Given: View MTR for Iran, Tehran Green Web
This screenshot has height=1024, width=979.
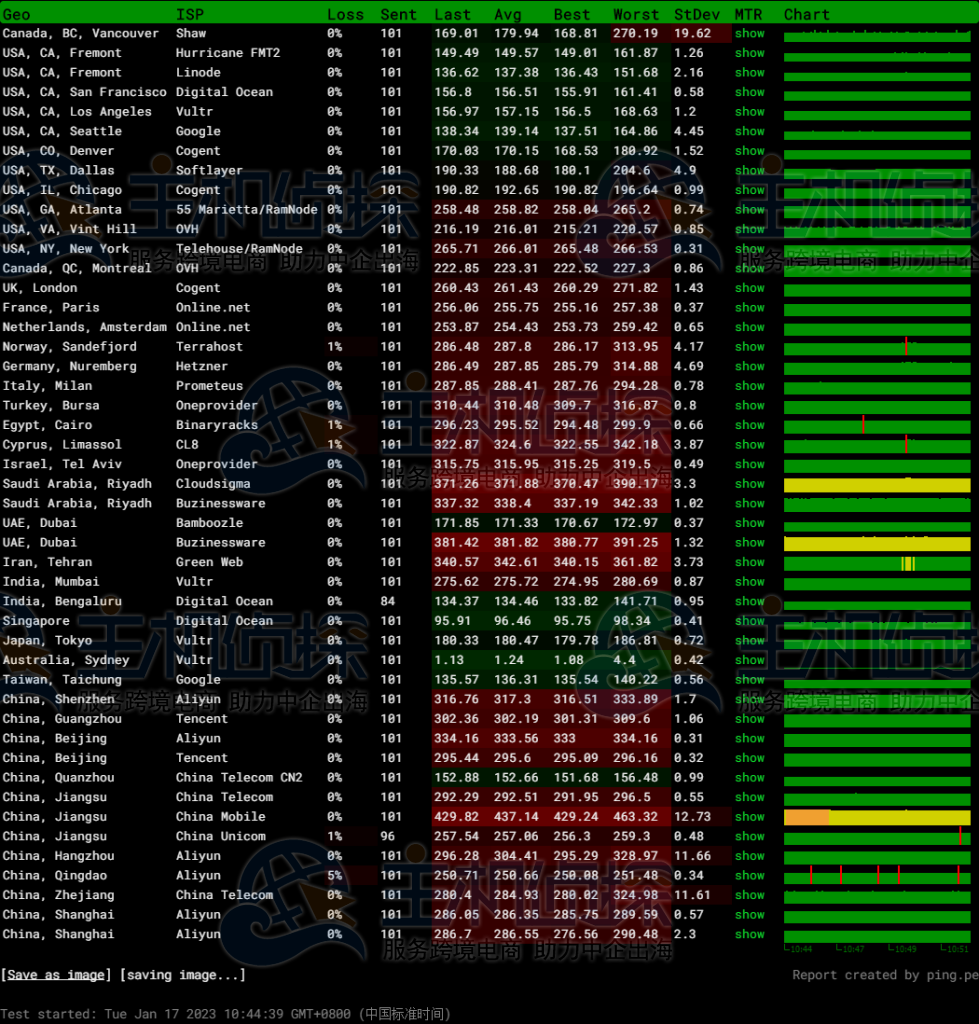Looking at the screenshot, I should (749, 562).
